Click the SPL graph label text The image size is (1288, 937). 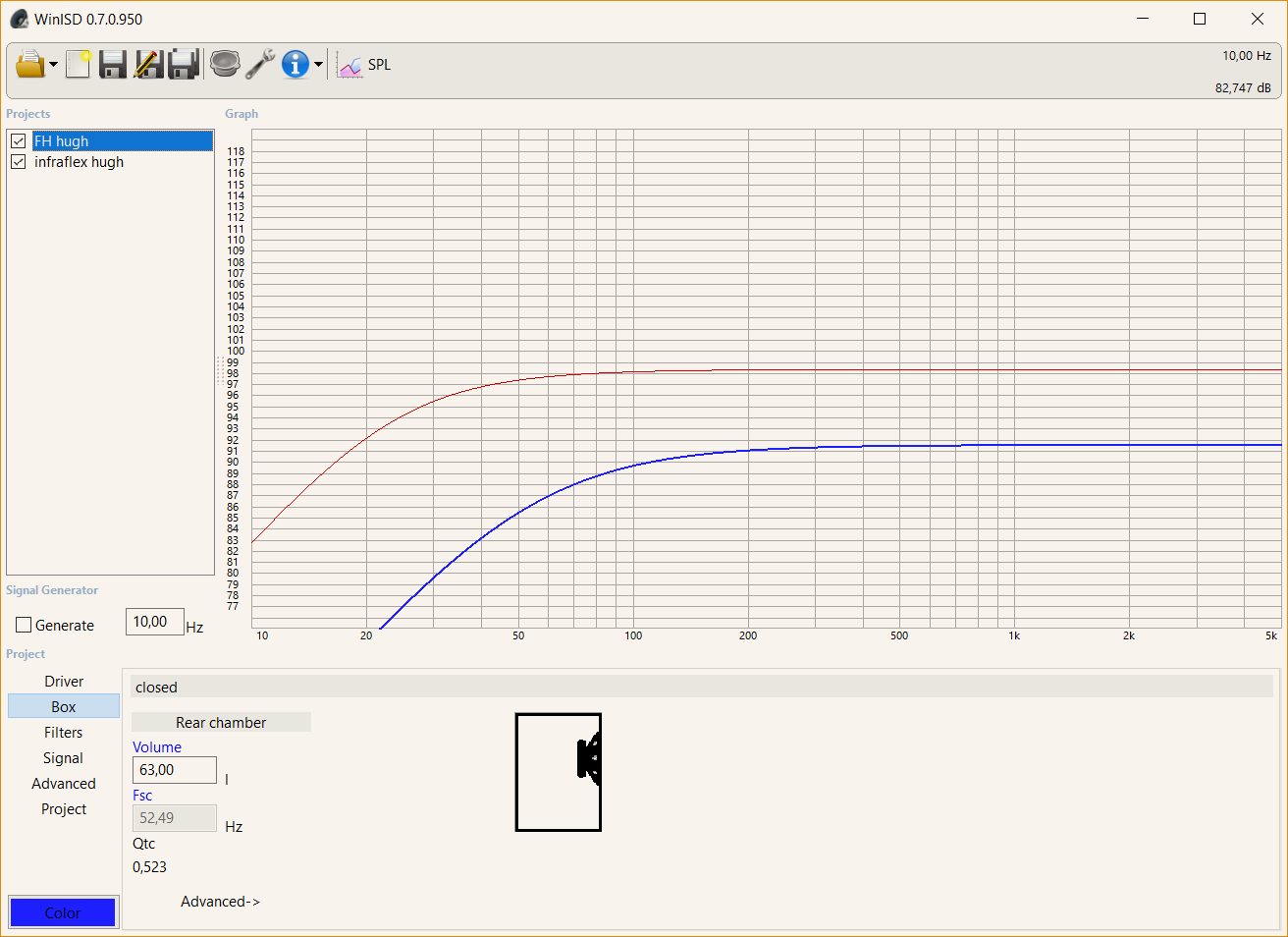pos(380,65)
